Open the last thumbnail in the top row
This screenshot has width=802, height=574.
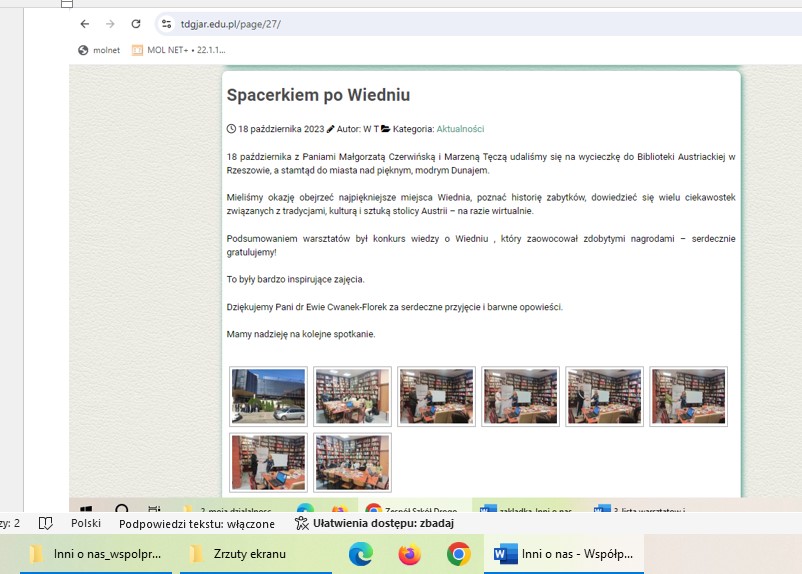[688, 396]
